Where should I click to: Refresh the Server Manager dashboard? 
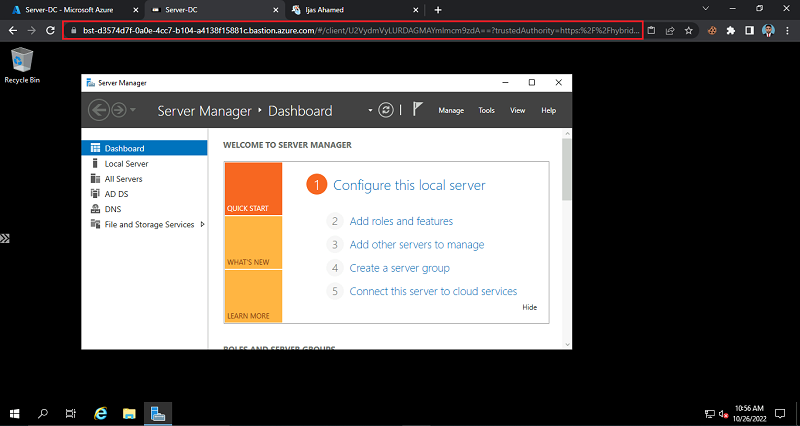(x=386, y=110)
